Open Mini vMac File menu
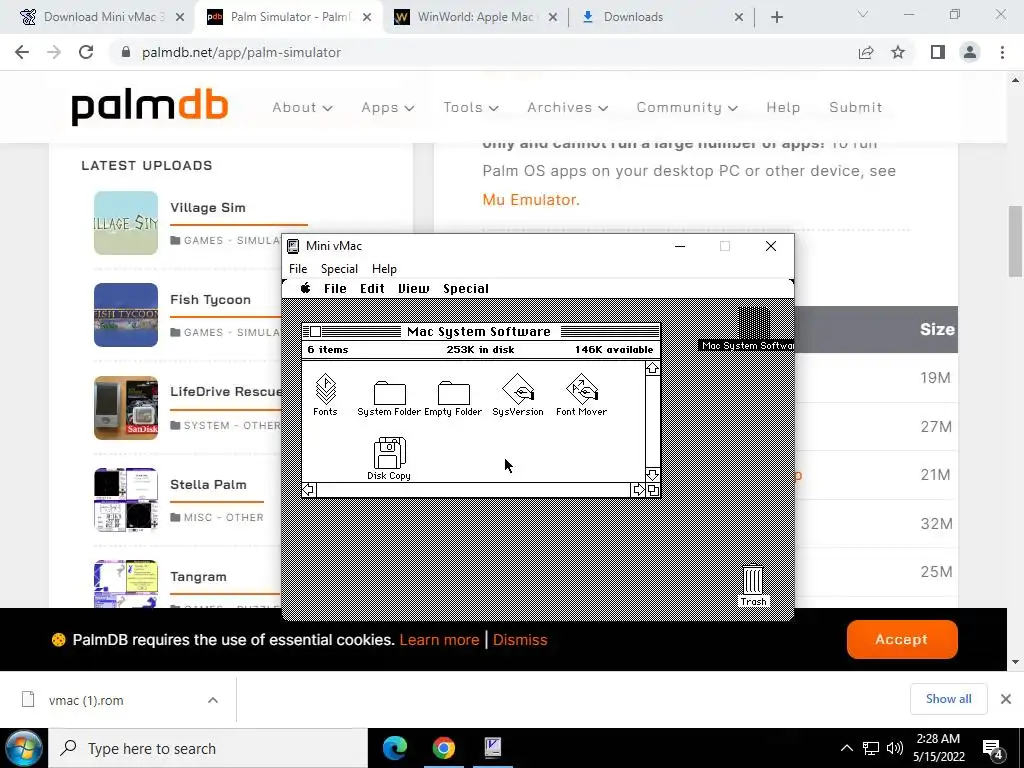 (298, 269)
